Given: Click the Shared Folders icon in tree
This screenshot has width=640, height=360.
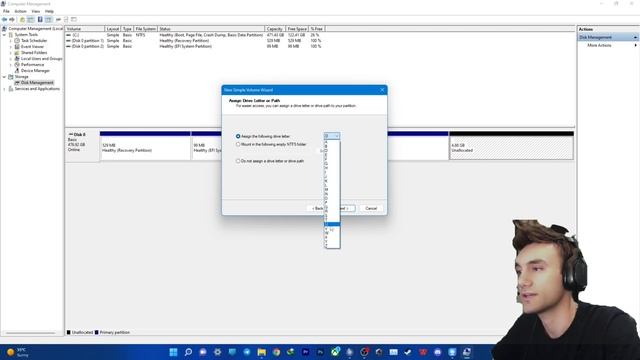Looking at the screenshot, I should tap(17, 53).
